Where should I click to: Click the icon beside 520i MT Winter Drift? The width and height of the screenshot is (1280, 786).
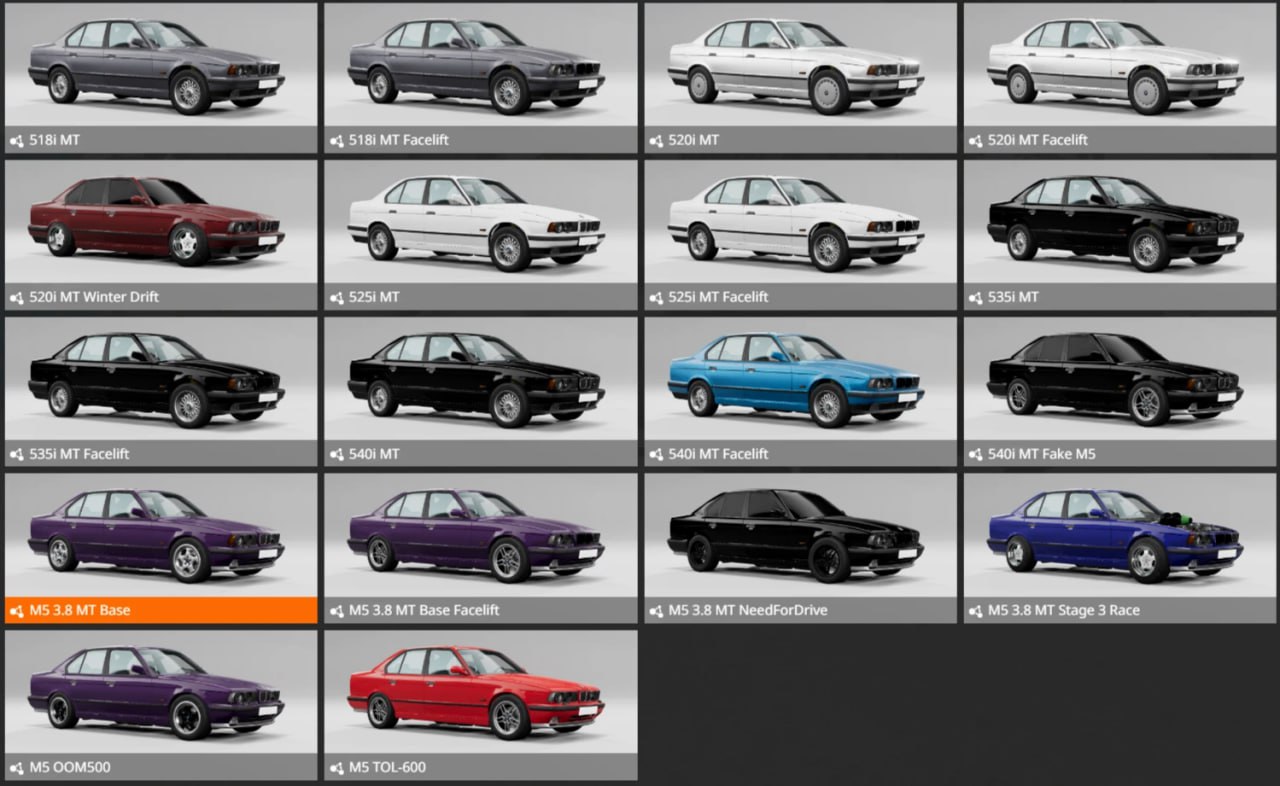point(16,298)
